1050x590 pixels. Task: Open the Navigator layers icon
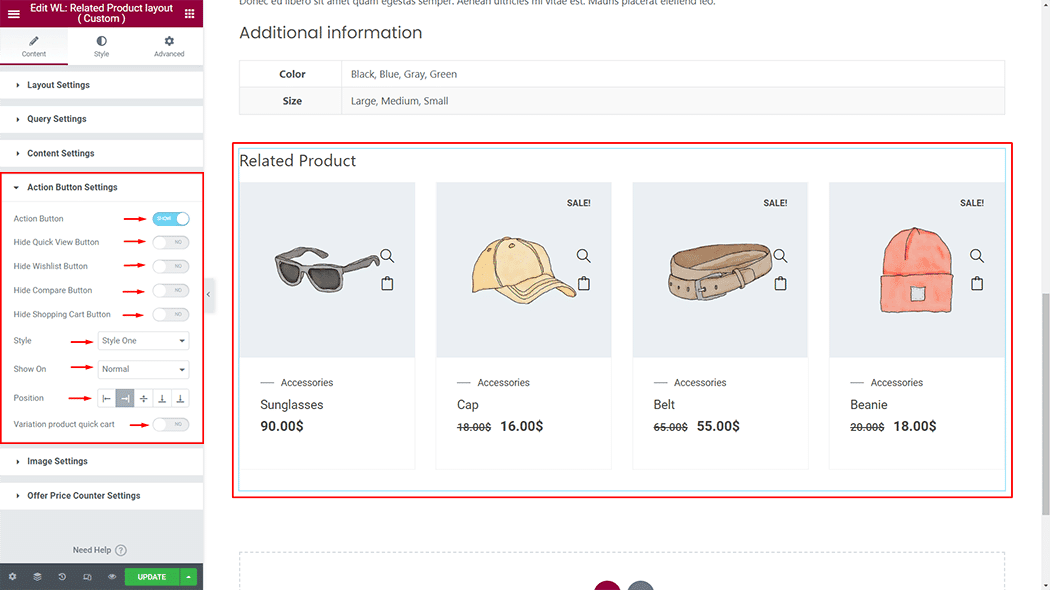click(x=37, y=577)
